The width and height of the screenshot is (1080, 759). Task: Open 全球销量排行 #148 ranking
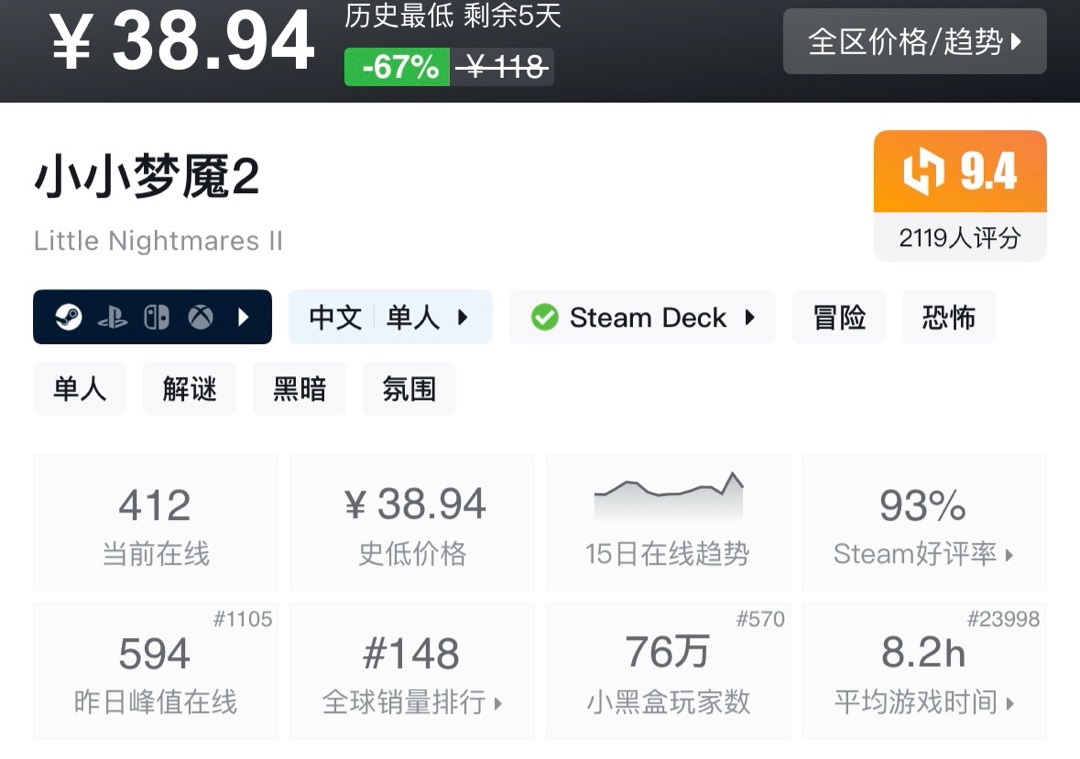[412, 672]
